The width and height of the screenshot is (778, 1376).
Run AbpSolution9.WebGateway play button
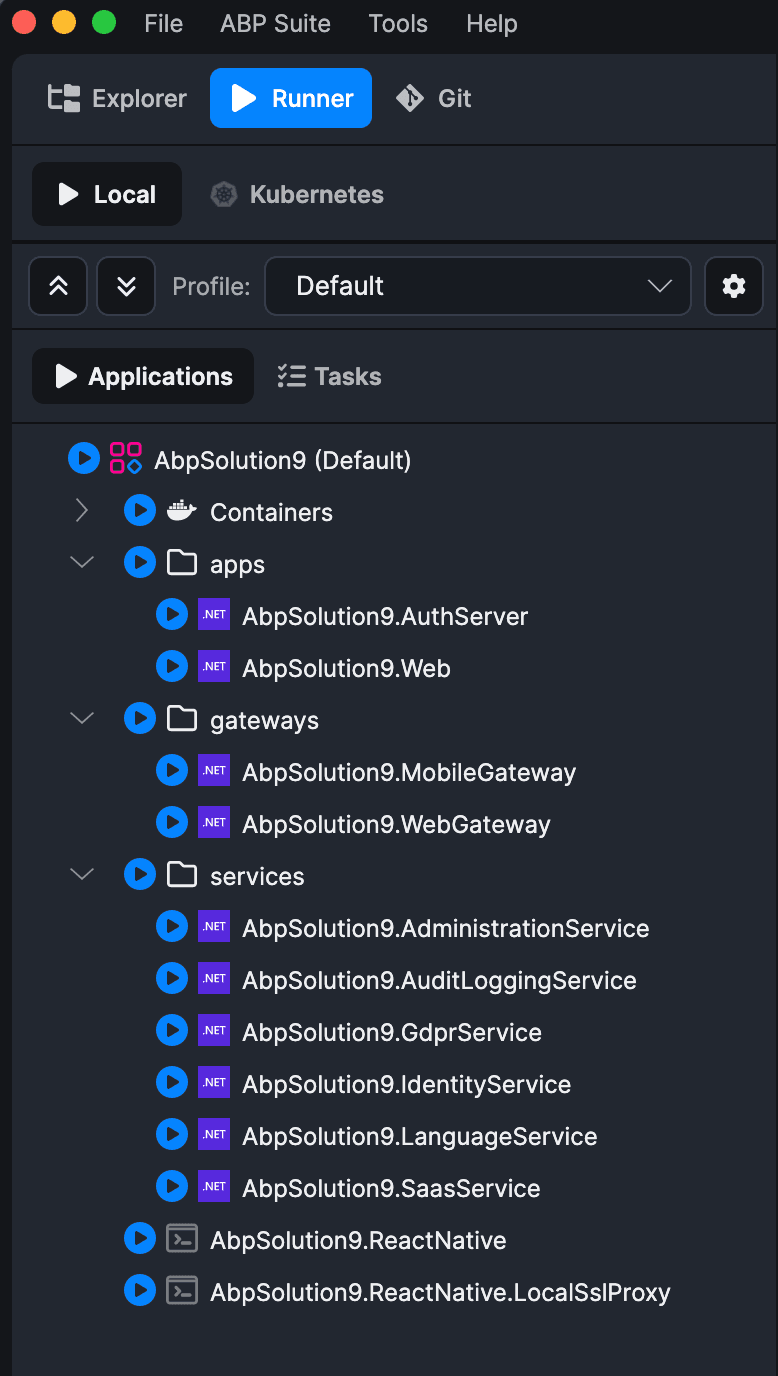(172, 824)
